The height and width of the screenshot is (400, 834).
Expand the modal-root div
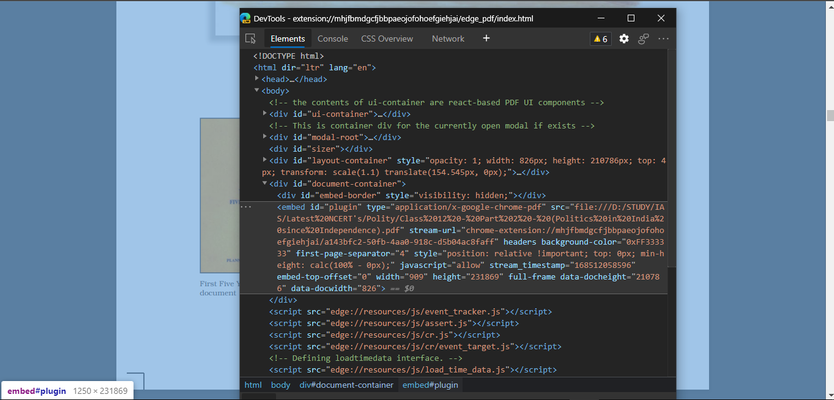265,137
